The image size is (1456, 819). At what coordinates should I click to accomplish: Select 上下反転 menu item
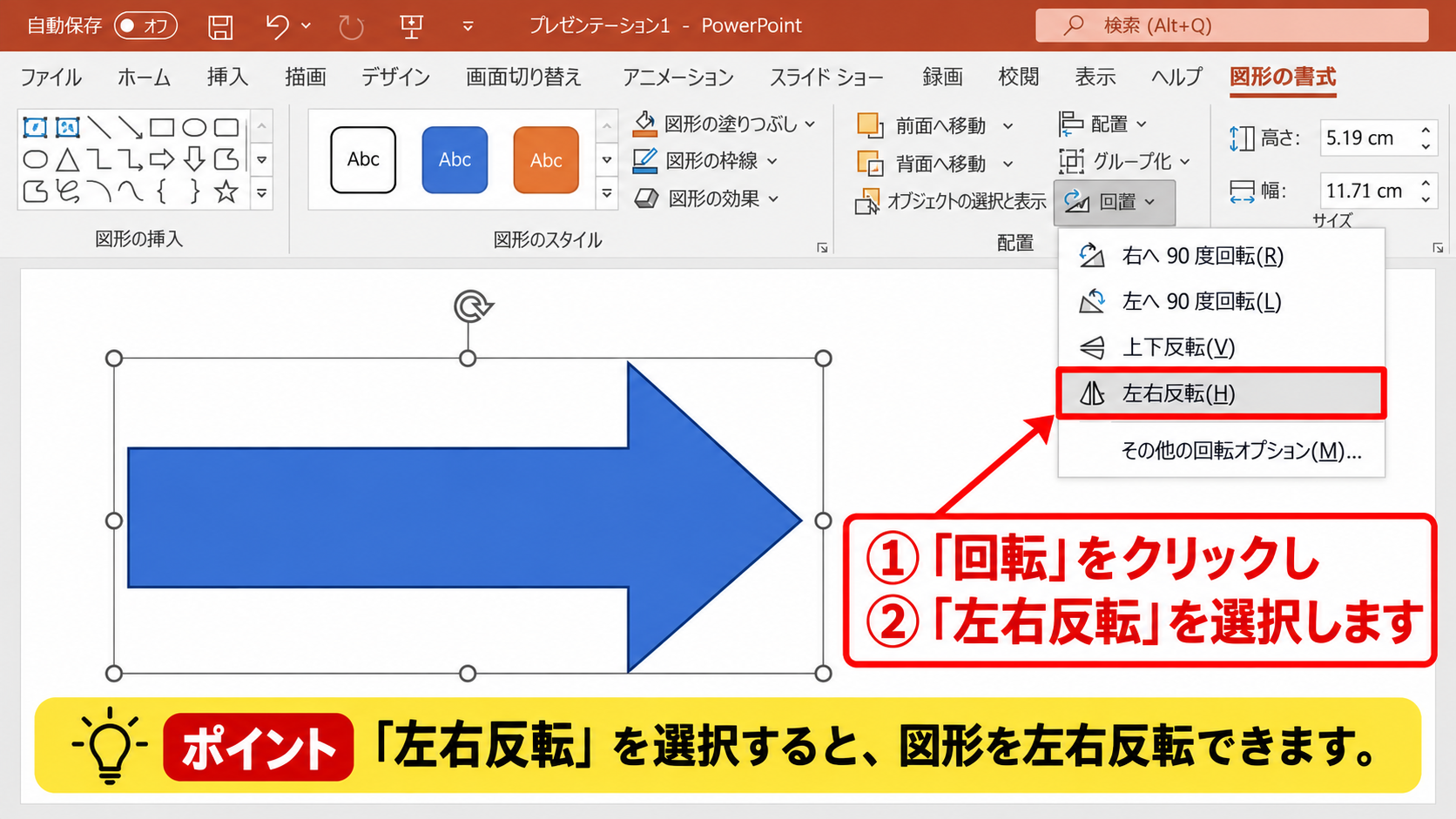(1221, 347)
